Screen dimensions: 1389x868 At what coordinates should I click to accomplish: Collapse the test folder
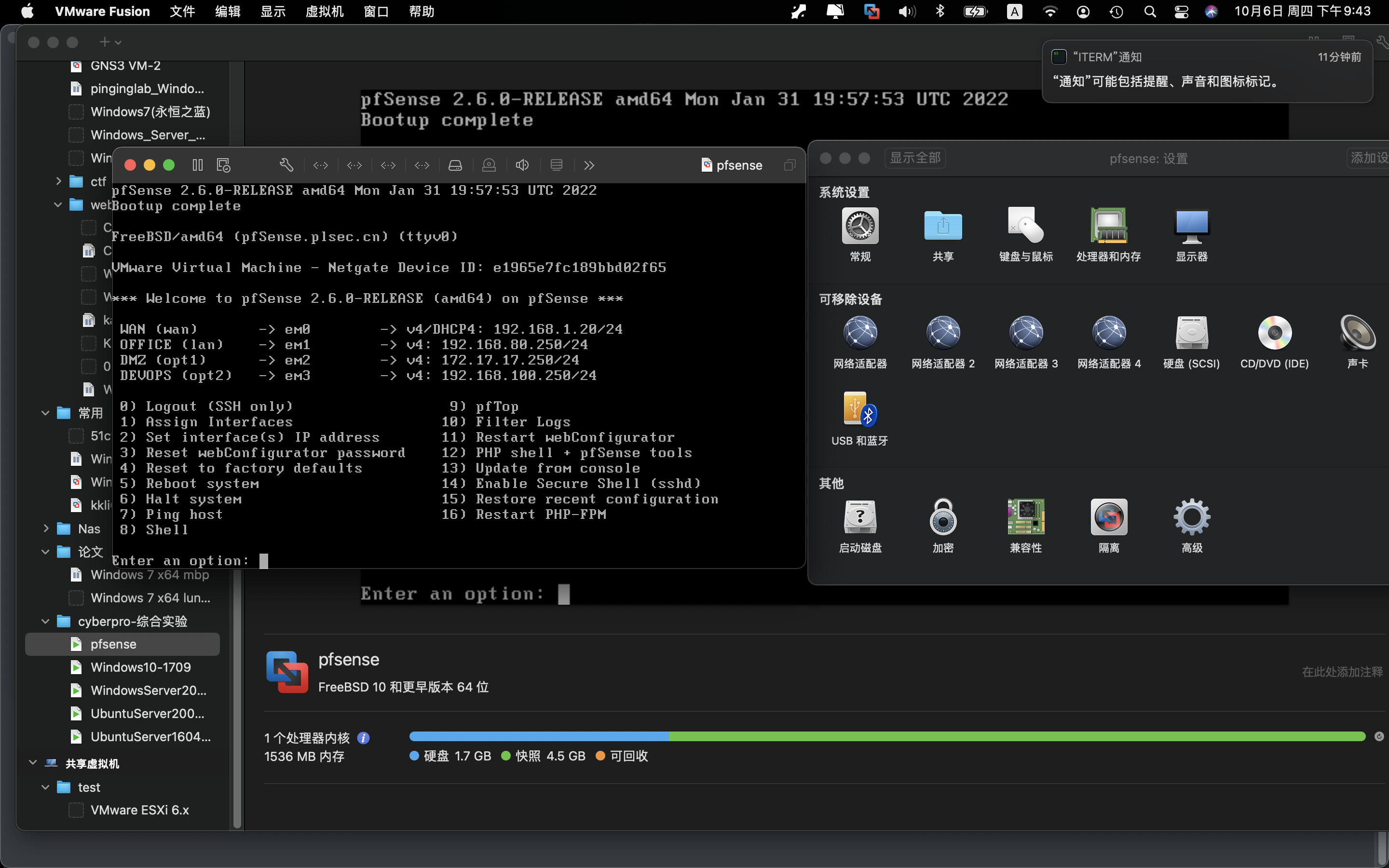click(x=45, y=787)
